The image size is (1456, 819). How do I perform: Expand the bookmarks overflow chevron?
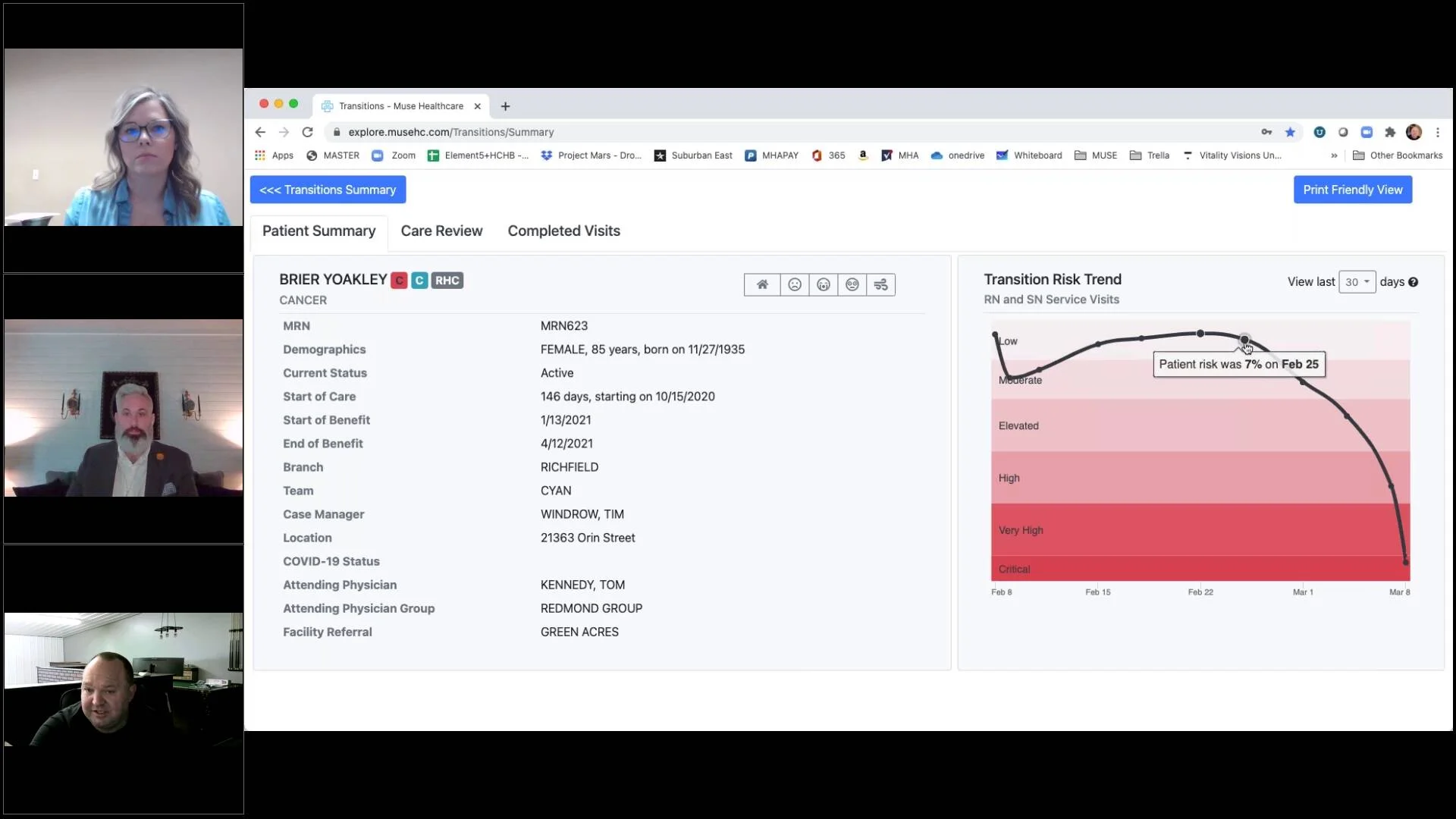[1334, 155]
